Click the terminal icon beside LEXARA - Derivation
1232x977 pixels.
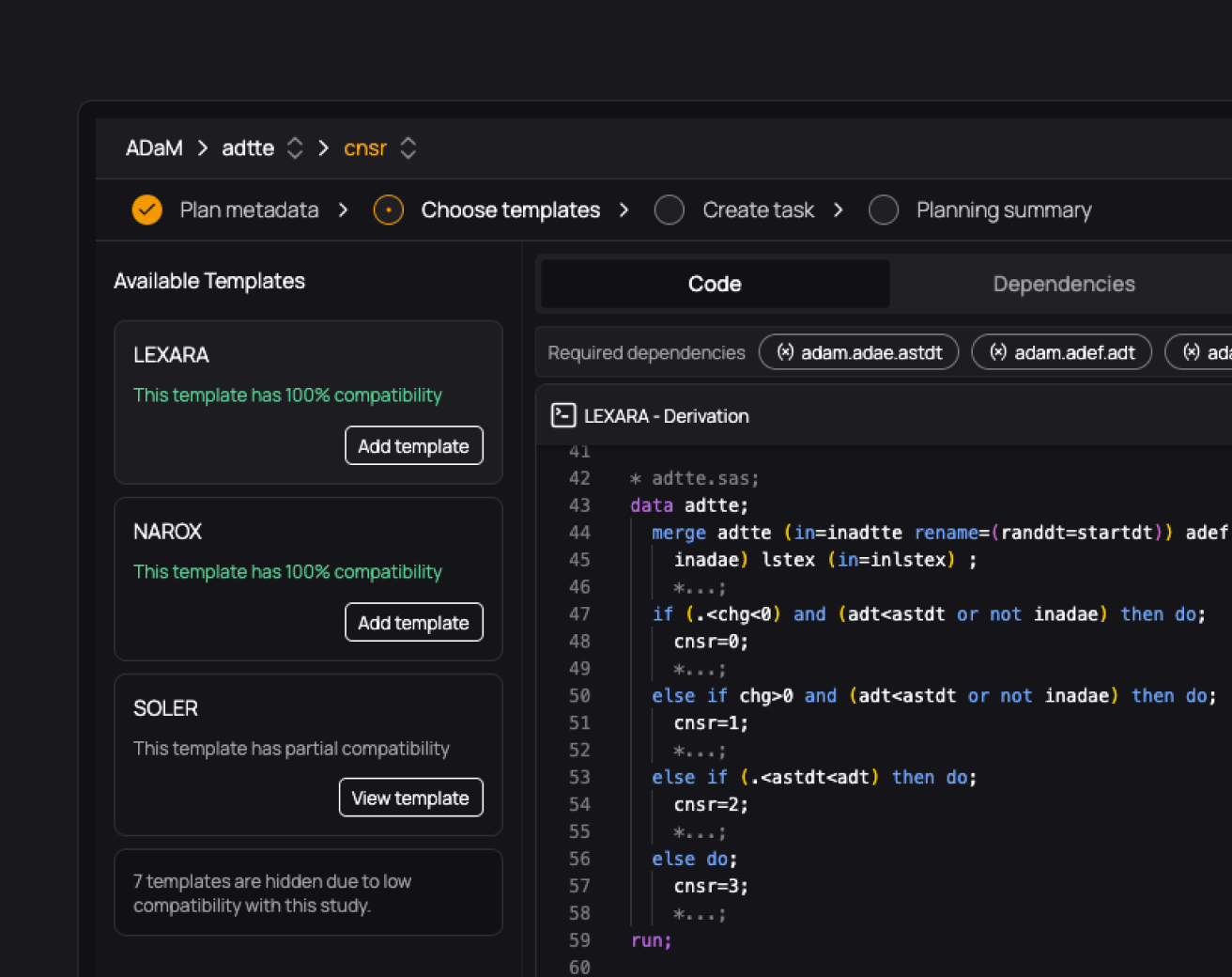tap(563, 415)
